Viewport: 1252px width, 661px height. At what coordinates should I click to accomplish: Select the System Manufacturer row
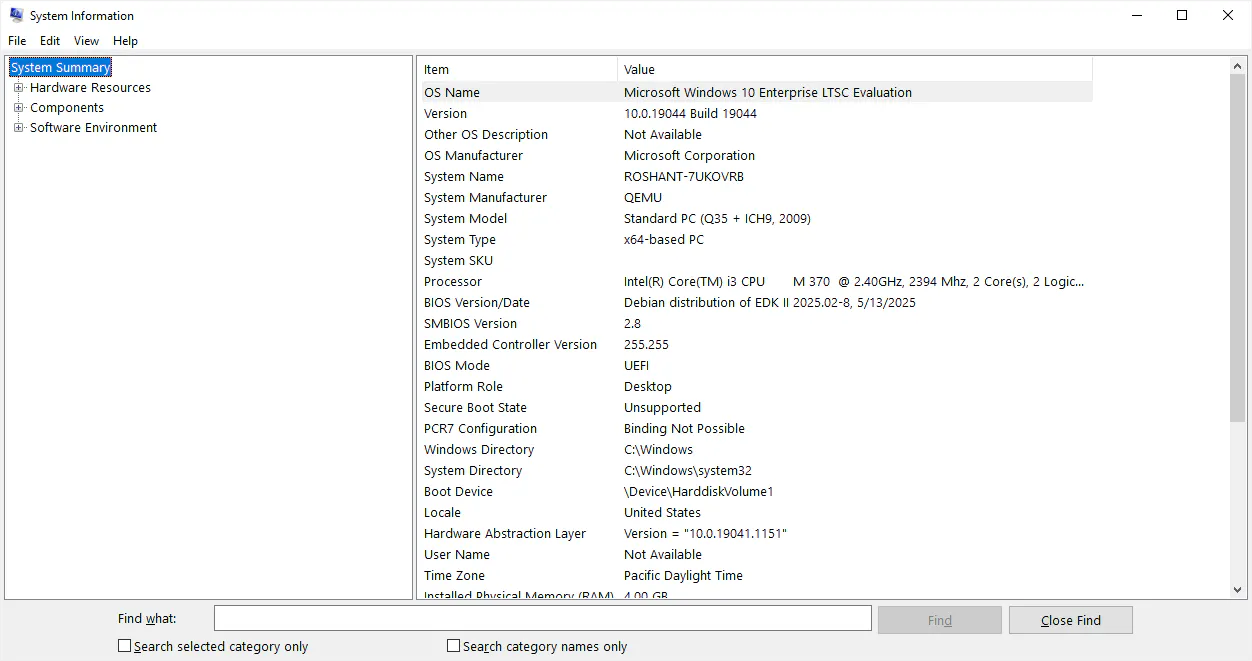point(755,197)
